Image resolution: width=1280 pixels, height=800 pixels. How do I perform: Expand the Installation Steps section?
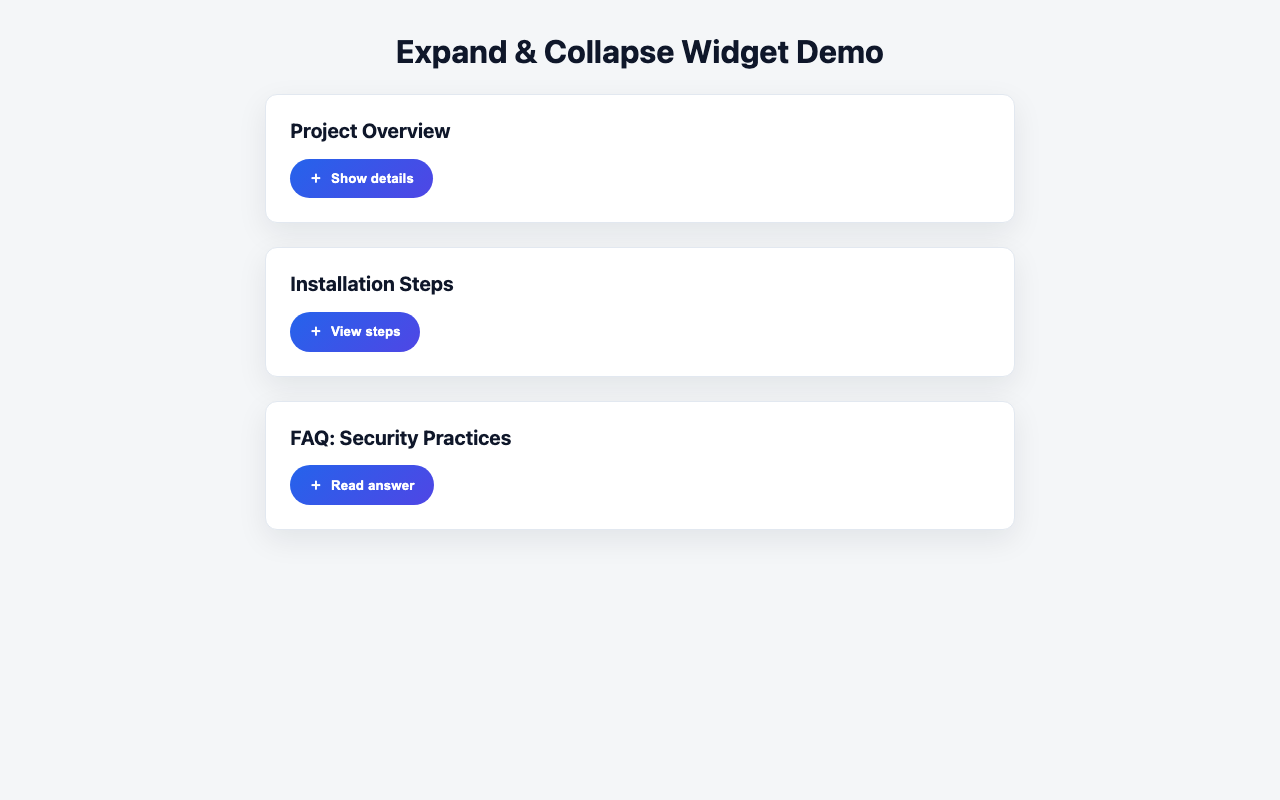355,331
